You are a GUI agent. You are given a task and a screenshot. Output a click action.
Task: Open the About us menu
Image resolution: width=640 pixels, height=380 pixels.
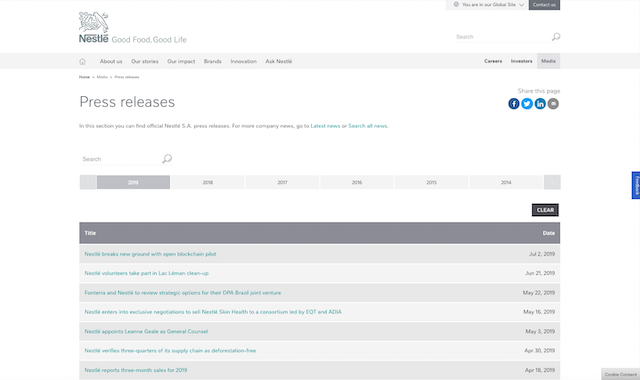[111, 61]
